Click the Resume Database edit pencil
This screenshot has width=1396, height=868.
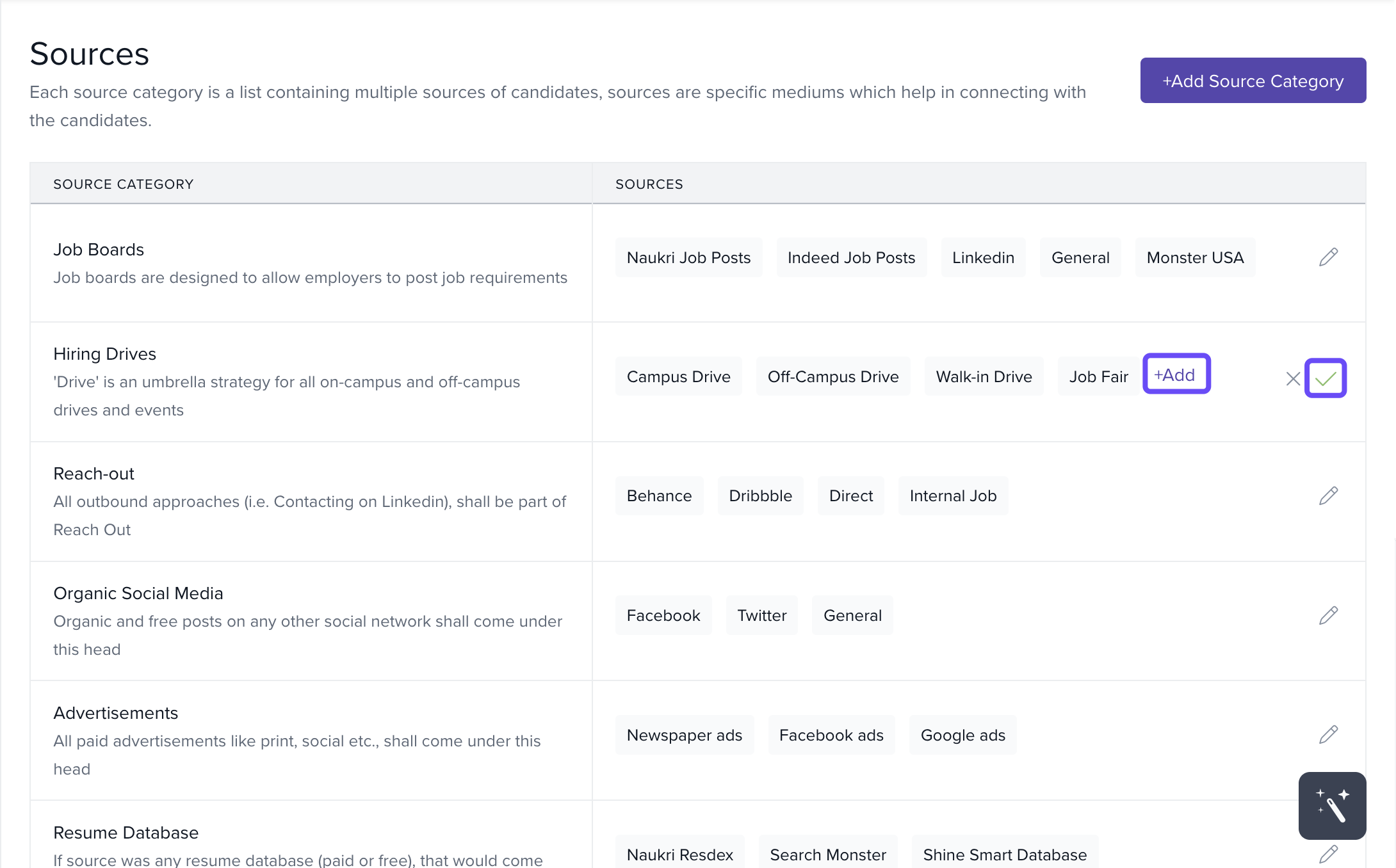pyautogui.click(x=1328, y=854)
